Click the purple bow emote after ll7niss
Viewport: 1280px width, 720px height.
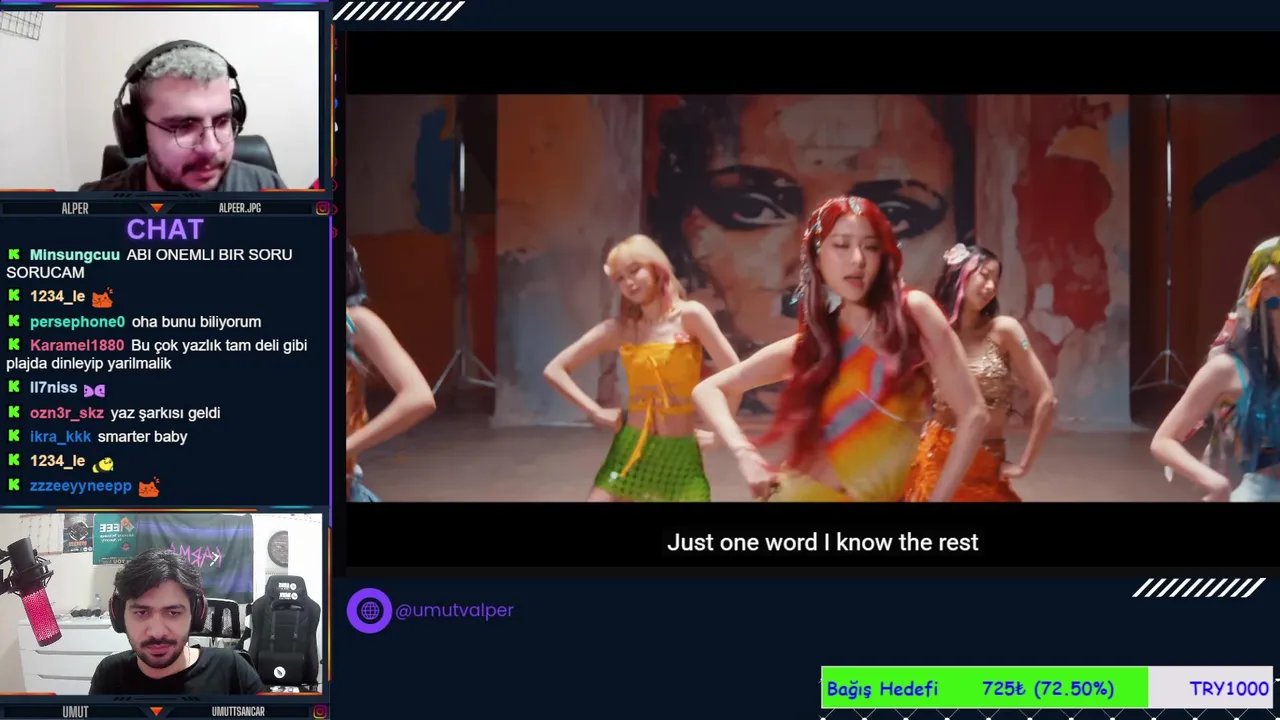(94, 390)
